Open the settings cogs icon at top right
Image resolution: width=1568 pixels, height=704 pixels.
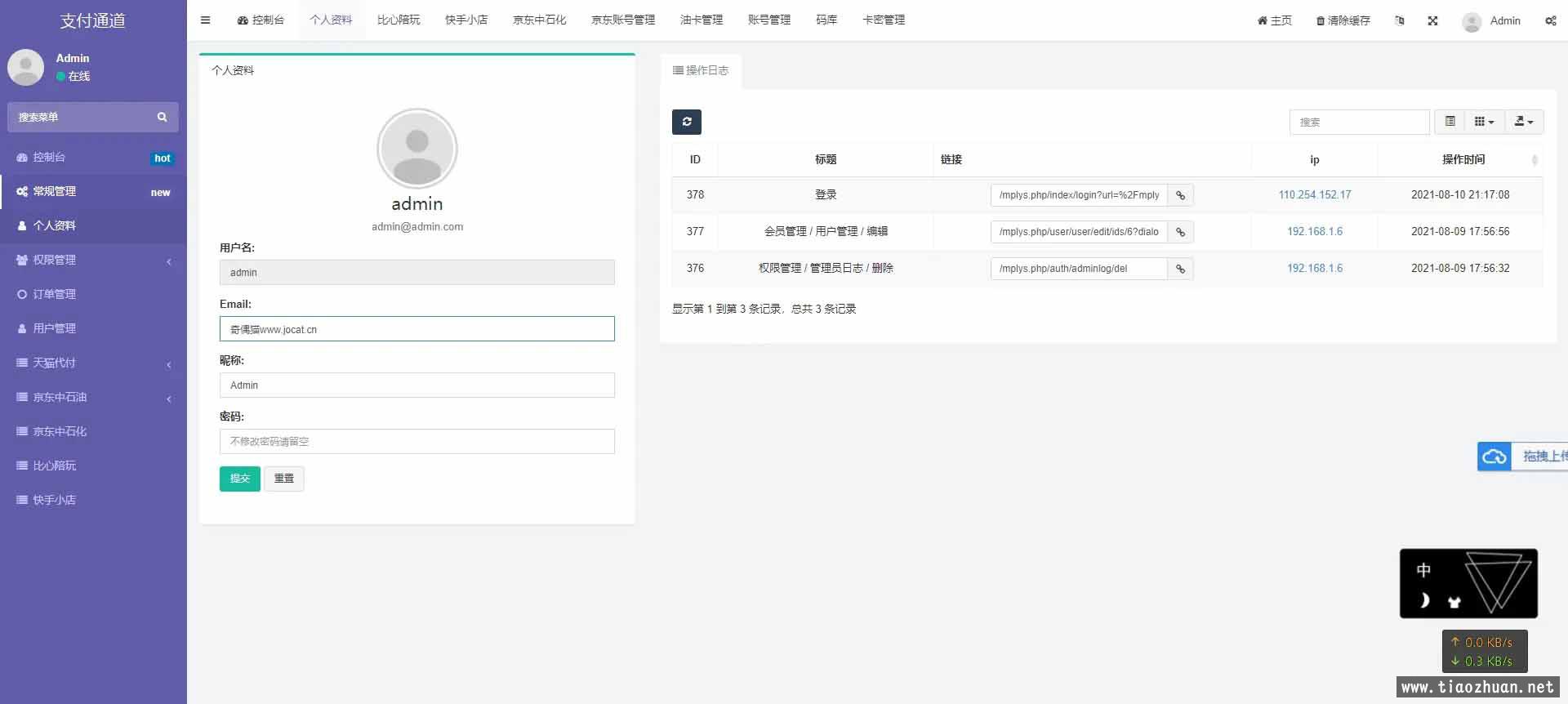pos(1550,20)
